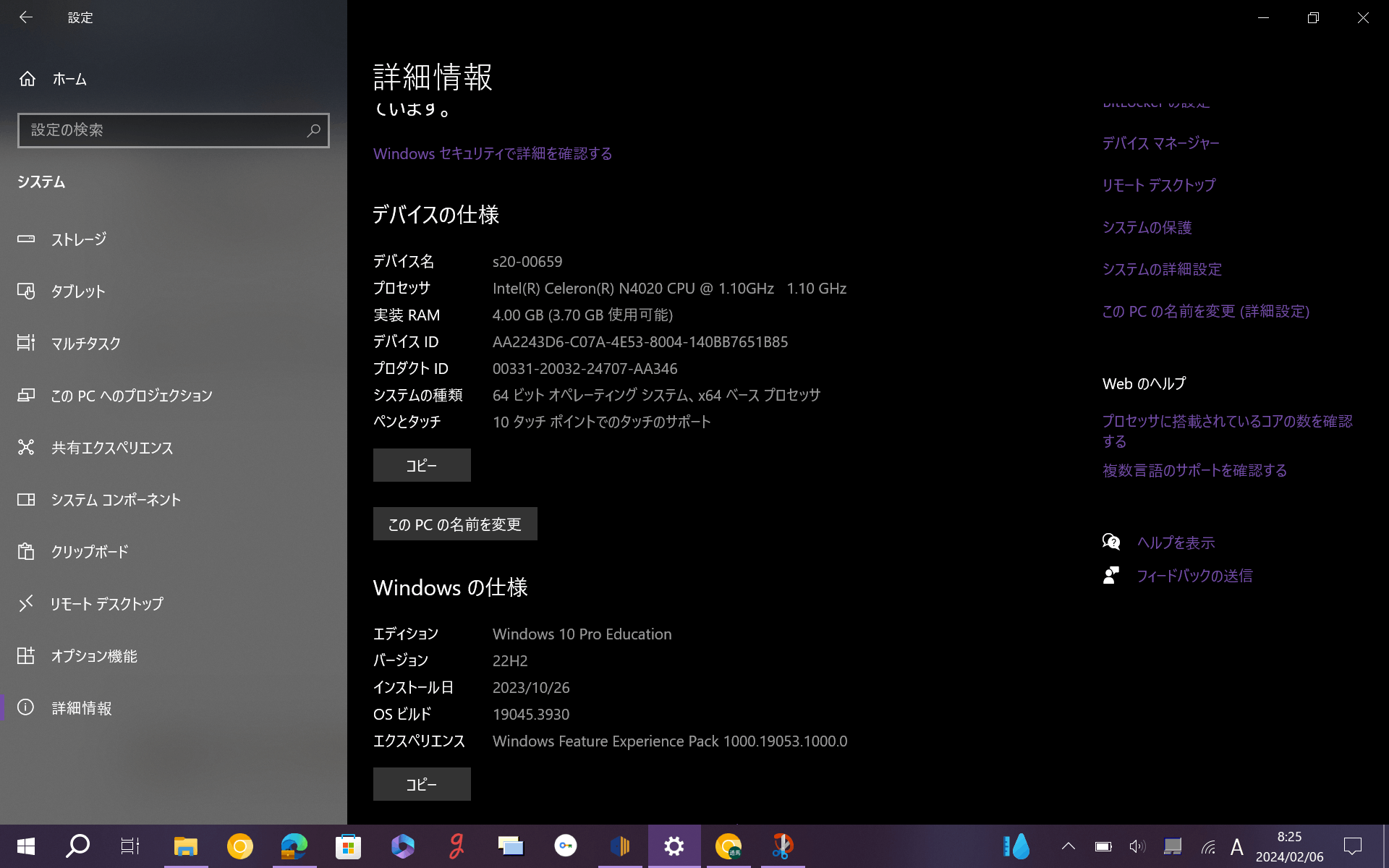This screenshot has width=1389, height=868.
Task: Click この PC の名前を変更 button
Action: pyautogui.click(x=454, y=524)
